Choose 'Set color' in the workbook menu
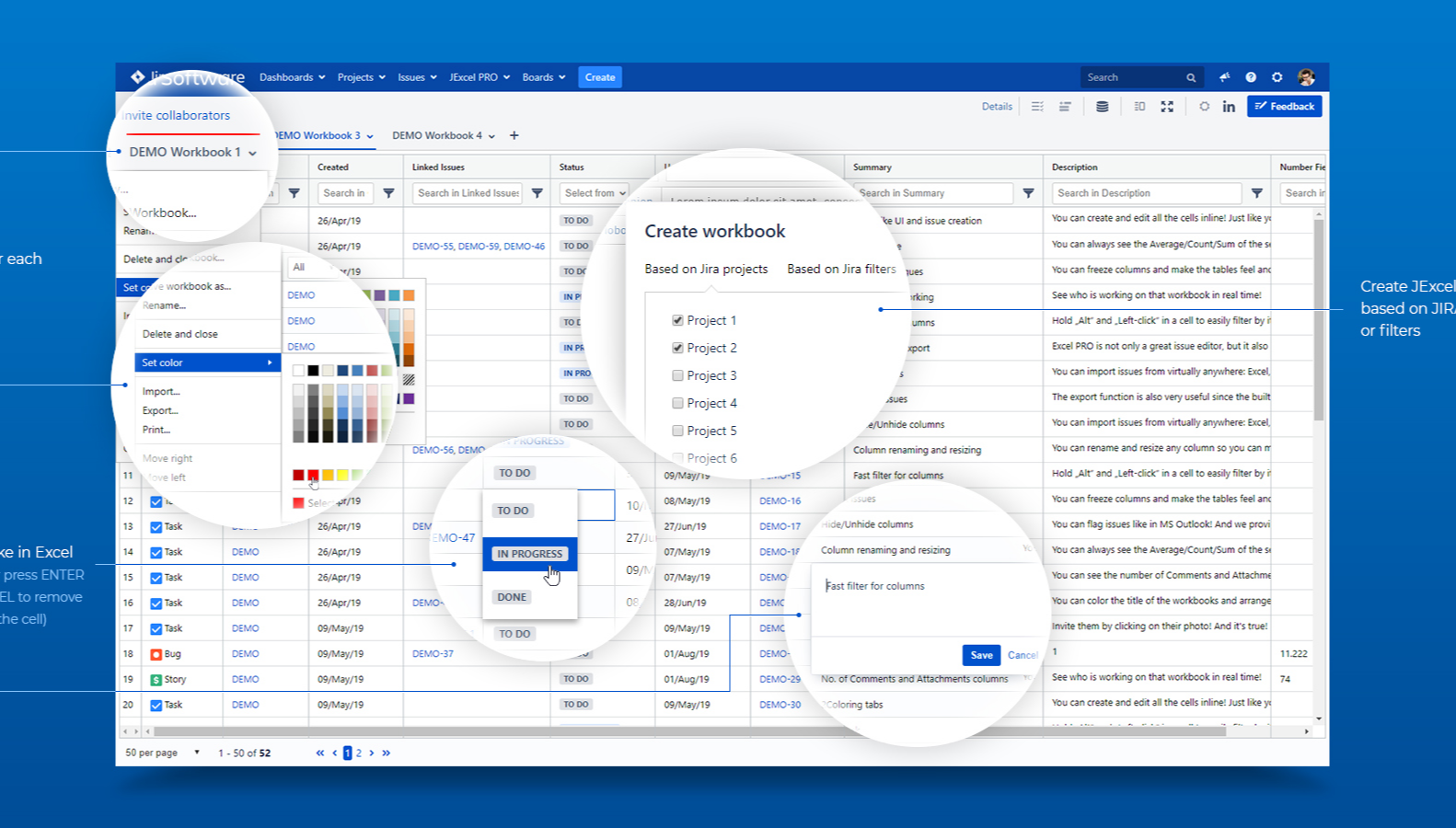This screenshot has height=828, width=1456. click(208, 362)
